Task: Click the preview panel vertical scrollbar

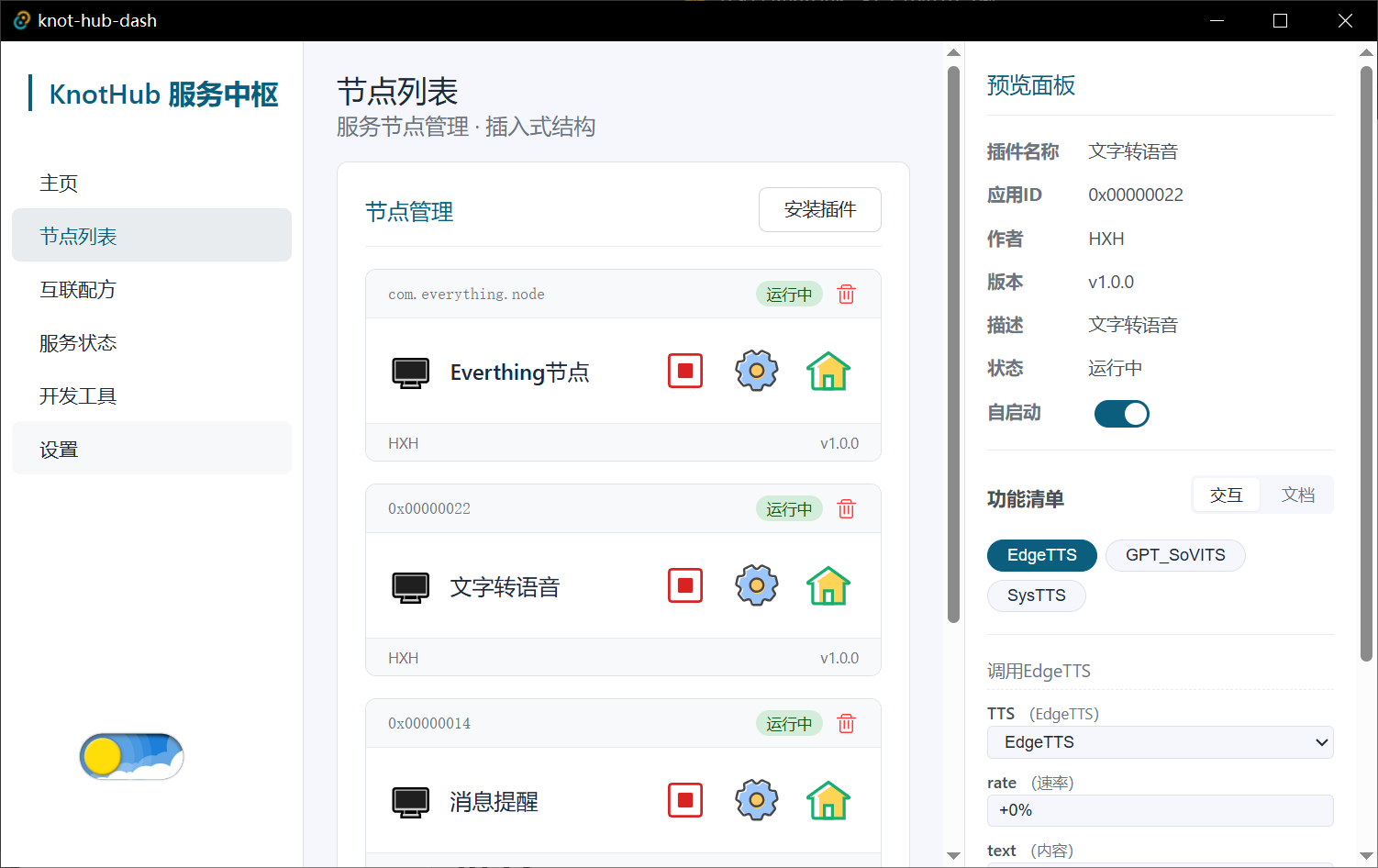Action: click(x=1366, y=362)
